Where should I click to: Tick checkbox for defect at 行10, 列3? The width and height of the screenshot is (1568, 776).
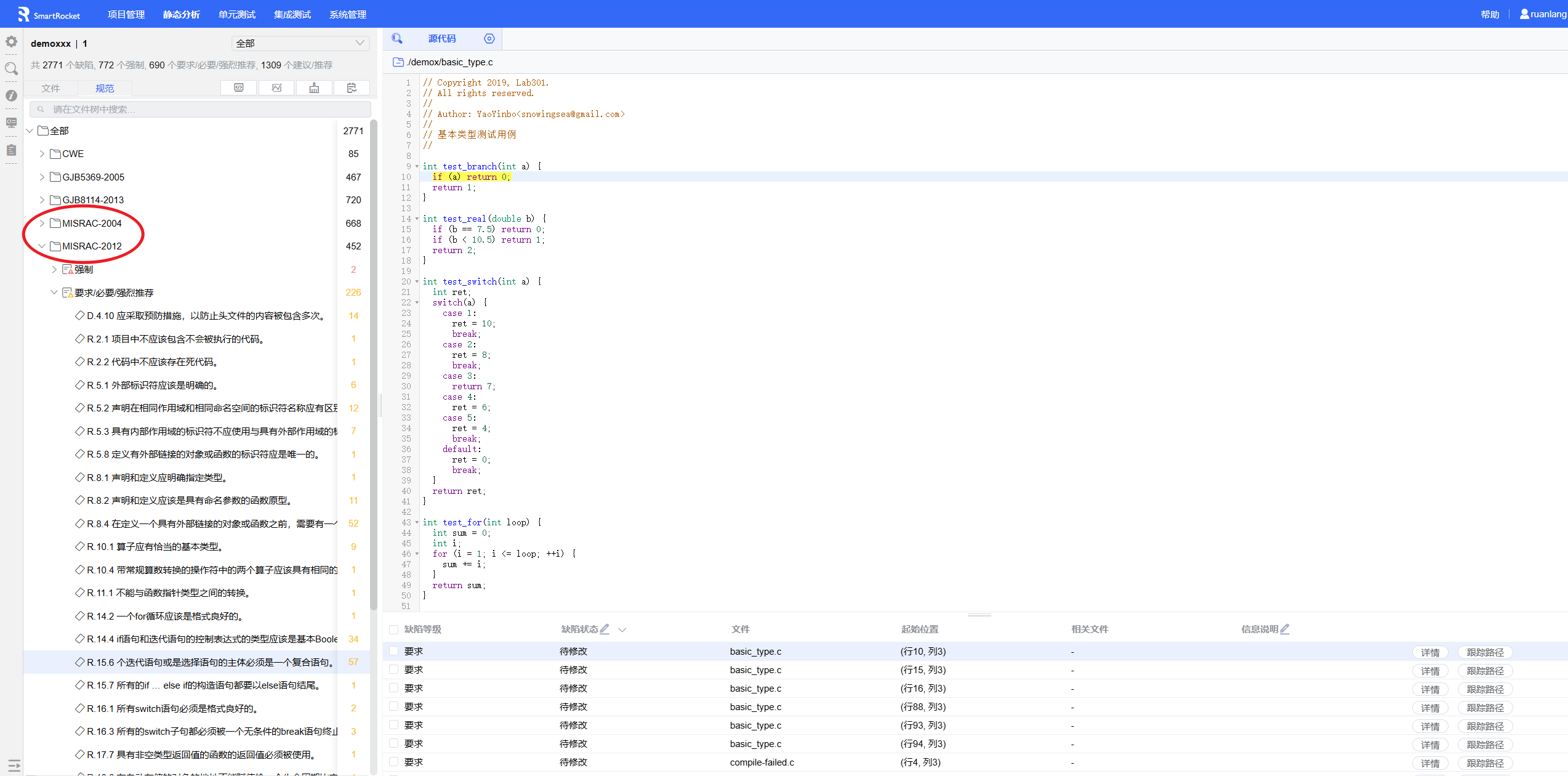[x=393, y=652]
